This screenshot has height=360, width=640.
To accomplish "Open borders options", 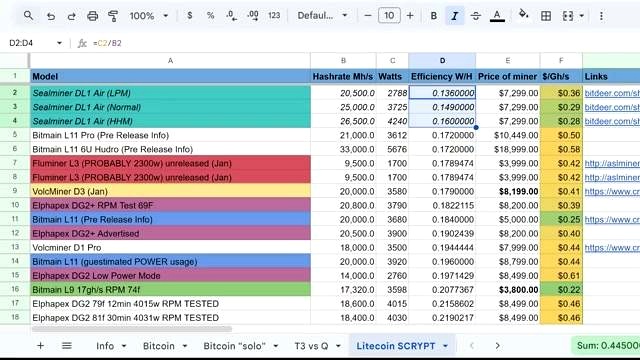I will (546, 16).
